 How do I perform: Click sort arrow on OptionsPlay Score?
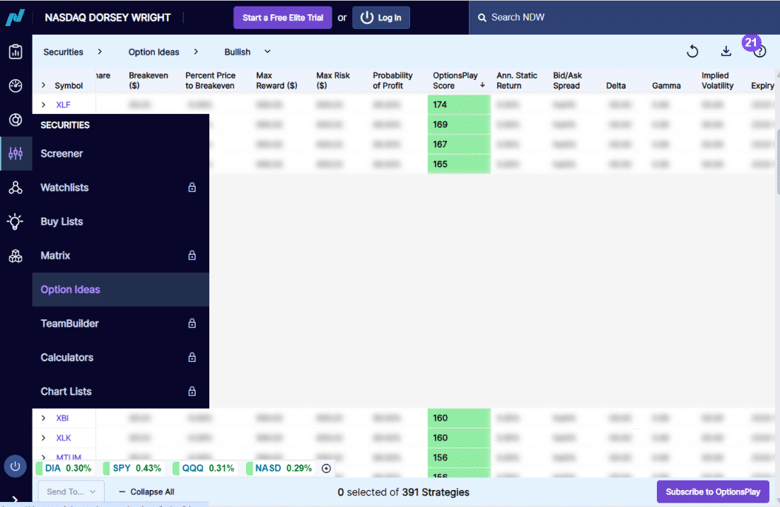point(482,85)
